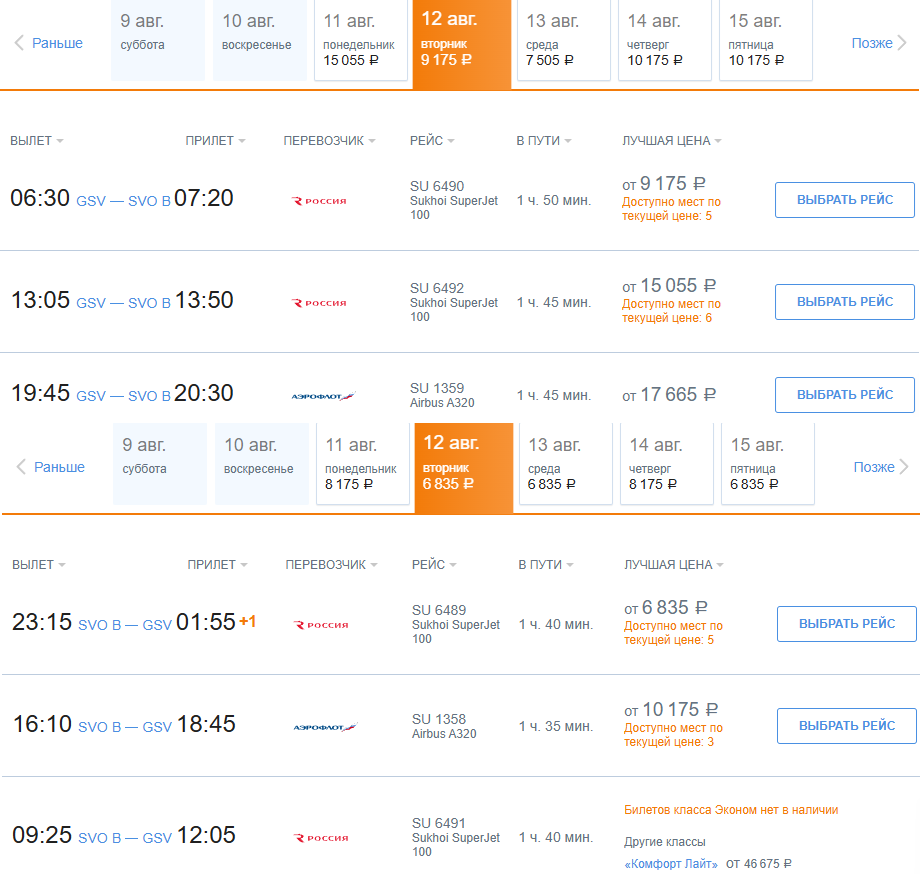Sort outbound flights by ЛУЧШАЯ ЦЕНА
Viewport: 920px width, 874px height.
(x=672, y=141)
